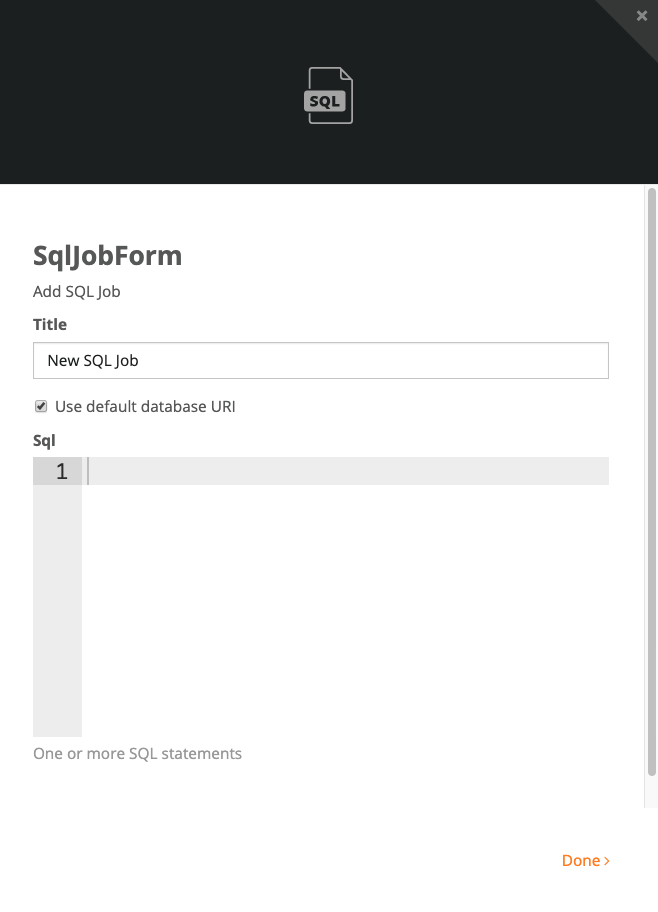
Task: Uncheck the Use default database URI checkbox
Action: click(41, 406)
